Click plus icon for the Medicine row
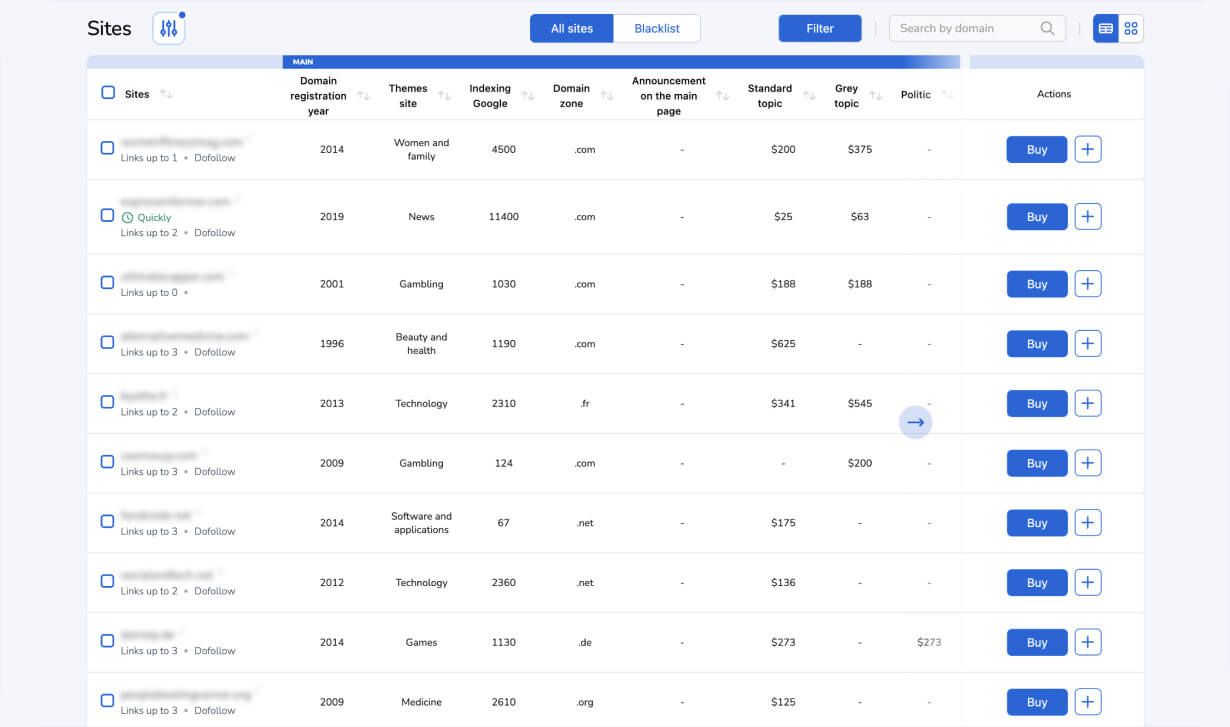1230x727 pixels. [1088, 702]
